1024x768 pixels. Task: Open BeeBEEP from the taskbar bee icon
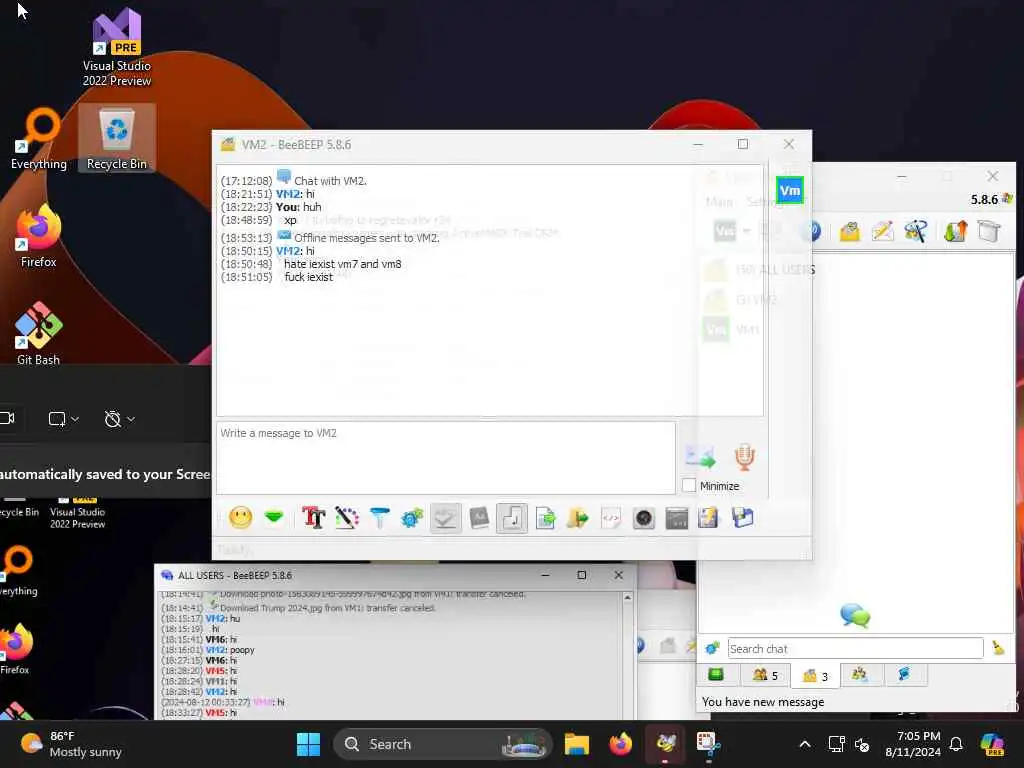665,744
